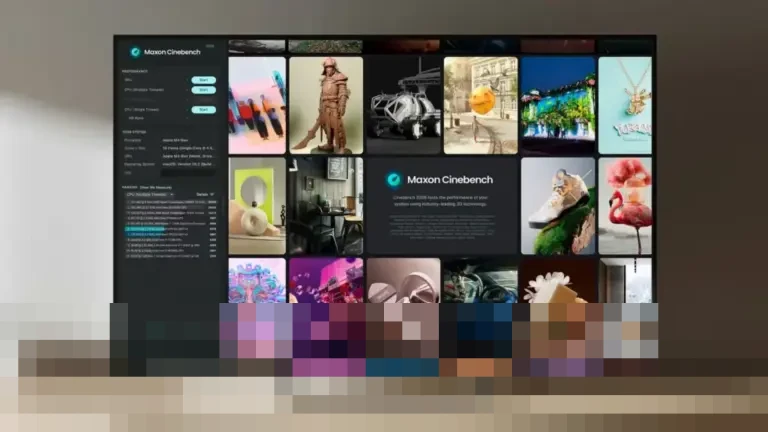
Task: Click the Cinebench logo icon in sidebar
Action: (x=135, y=52)
